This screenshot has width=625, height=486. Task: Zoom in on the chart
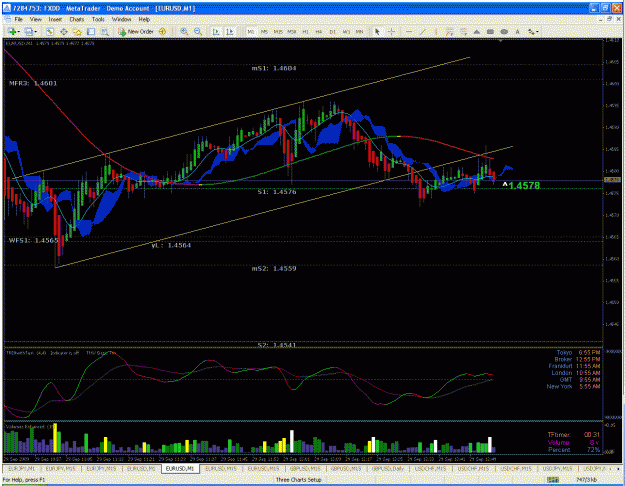[x=184, y=31]
